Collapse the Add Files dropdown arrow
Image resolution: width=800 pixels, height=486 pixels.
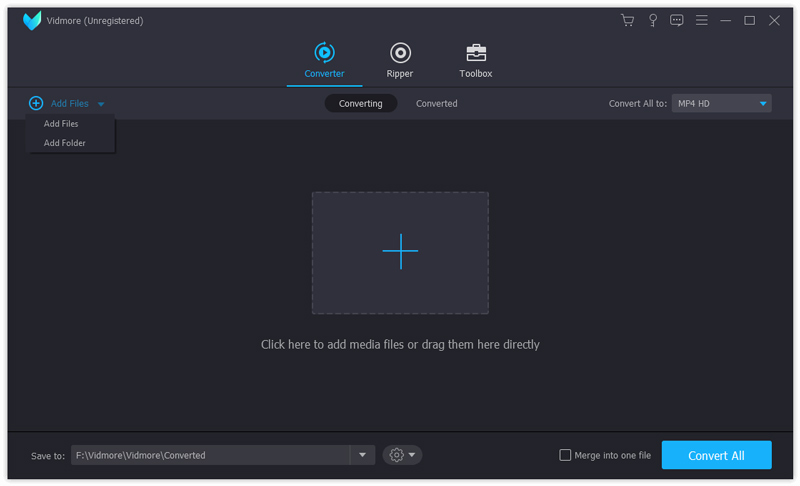(x=101, y=104)
